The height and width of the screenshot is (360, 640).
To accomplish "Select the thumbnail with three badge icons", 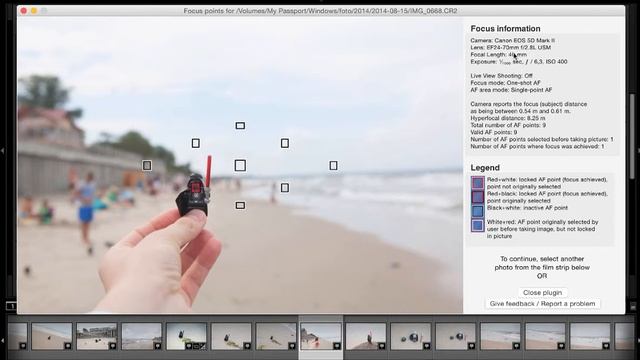I will pyautogui.click(x=187, y=336).
